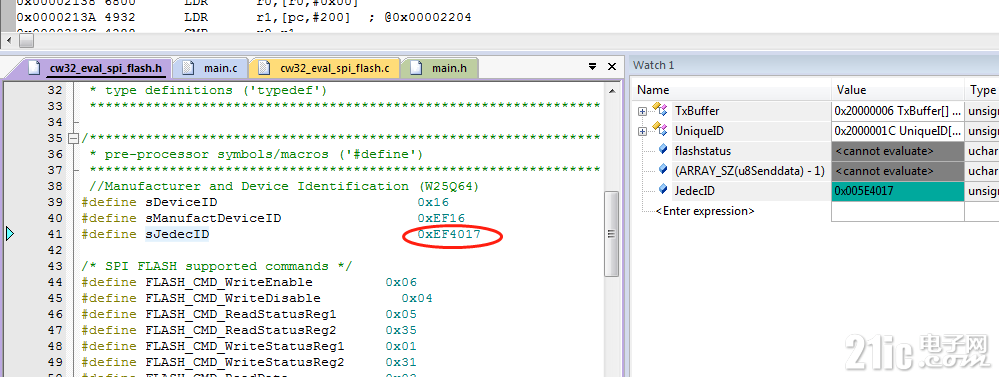Collapse code fold at line 35

click(73, 138)
